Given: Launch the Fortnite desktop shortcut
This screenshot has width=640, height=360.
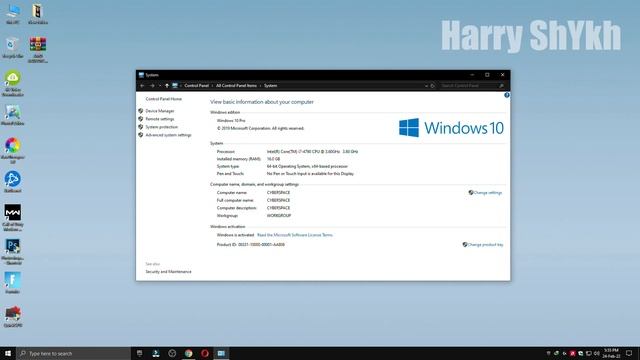Looking at the screenshot, I should [x=13, y=283].
